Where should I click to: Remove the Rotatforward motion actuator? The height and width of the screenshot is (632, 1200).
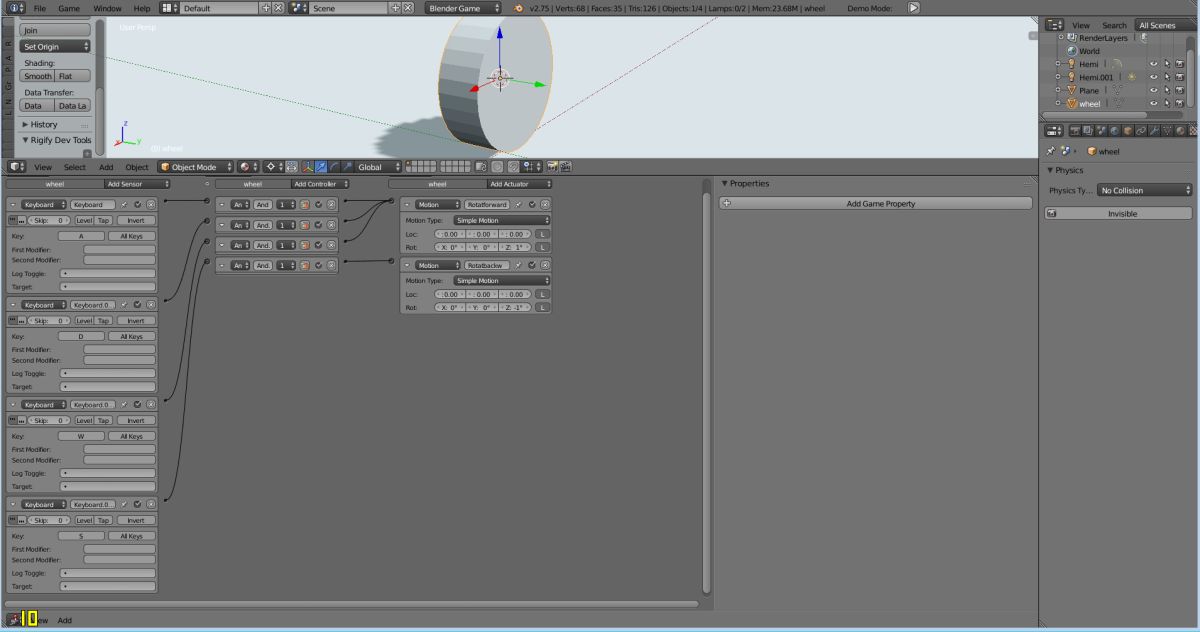click(545, 204)
